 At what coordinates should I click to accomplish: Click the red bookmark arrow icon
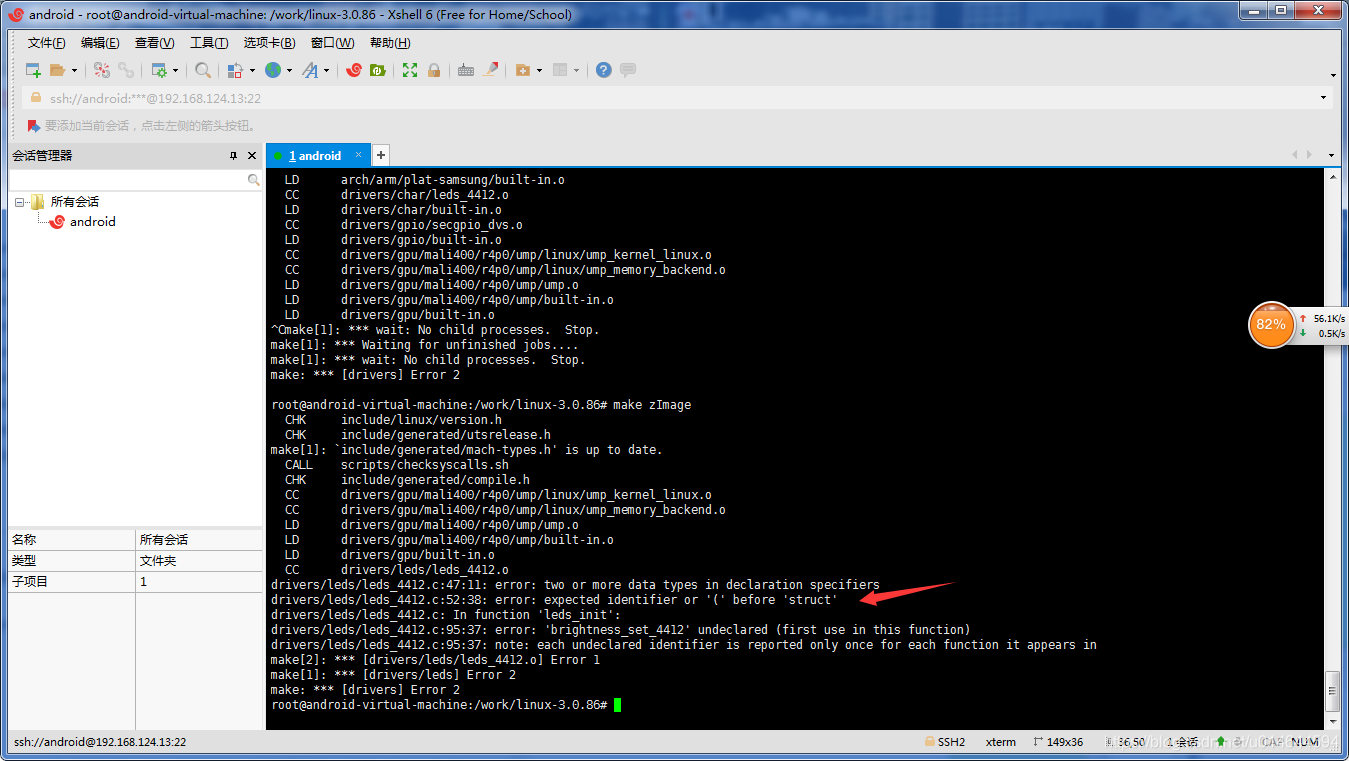pos(34,126)
